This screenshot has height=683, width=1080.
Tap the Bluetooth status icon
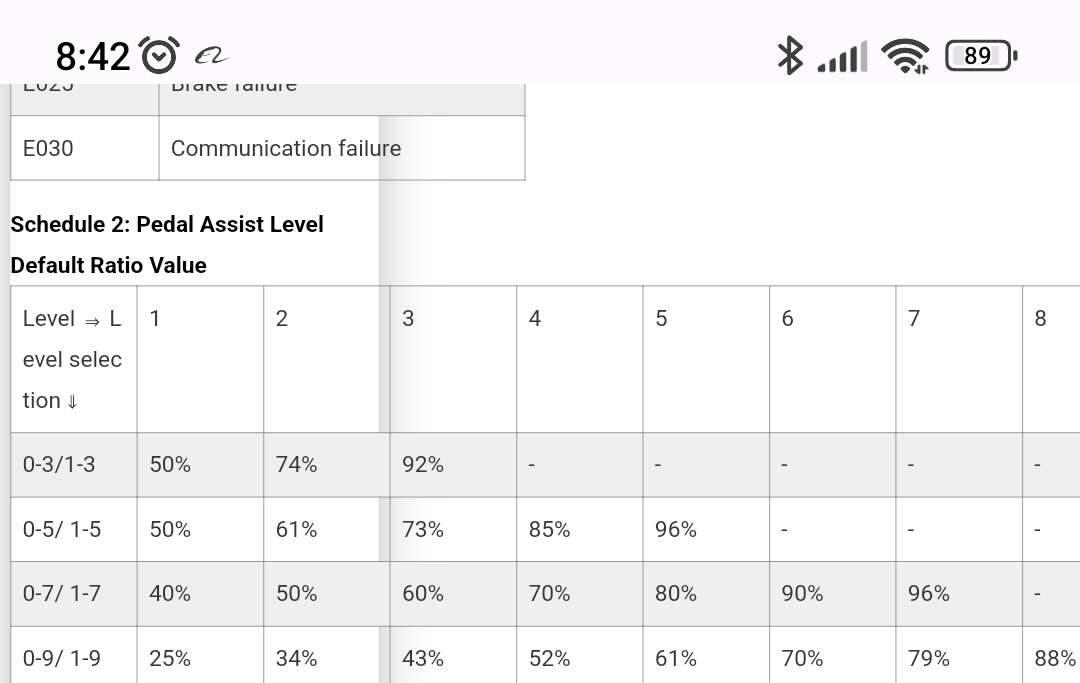click(789, 56)
